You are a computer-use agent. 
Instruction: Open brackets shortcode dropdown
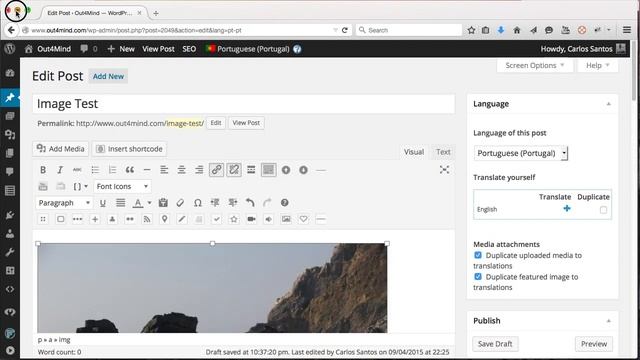(80, 187)
